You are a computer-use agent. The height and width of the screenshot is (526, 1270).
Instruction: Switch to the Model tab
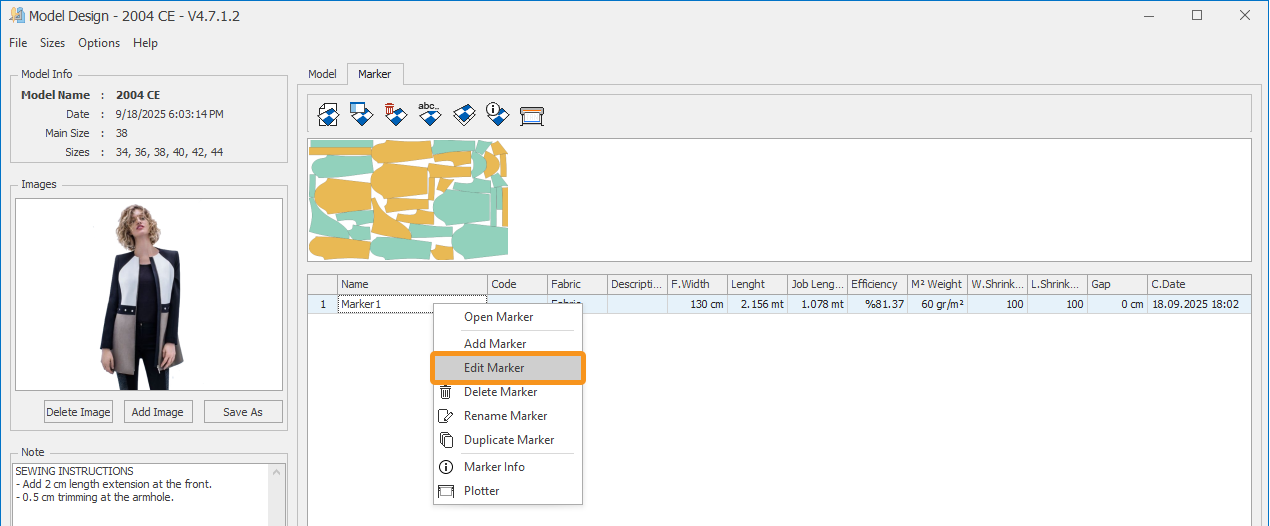point(322,74)
